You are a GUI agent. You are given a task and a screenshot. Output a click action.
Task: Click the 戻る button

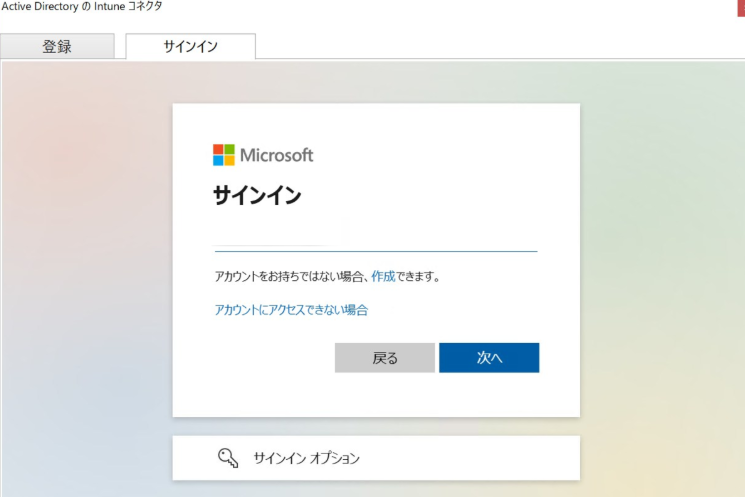(385, 358)
